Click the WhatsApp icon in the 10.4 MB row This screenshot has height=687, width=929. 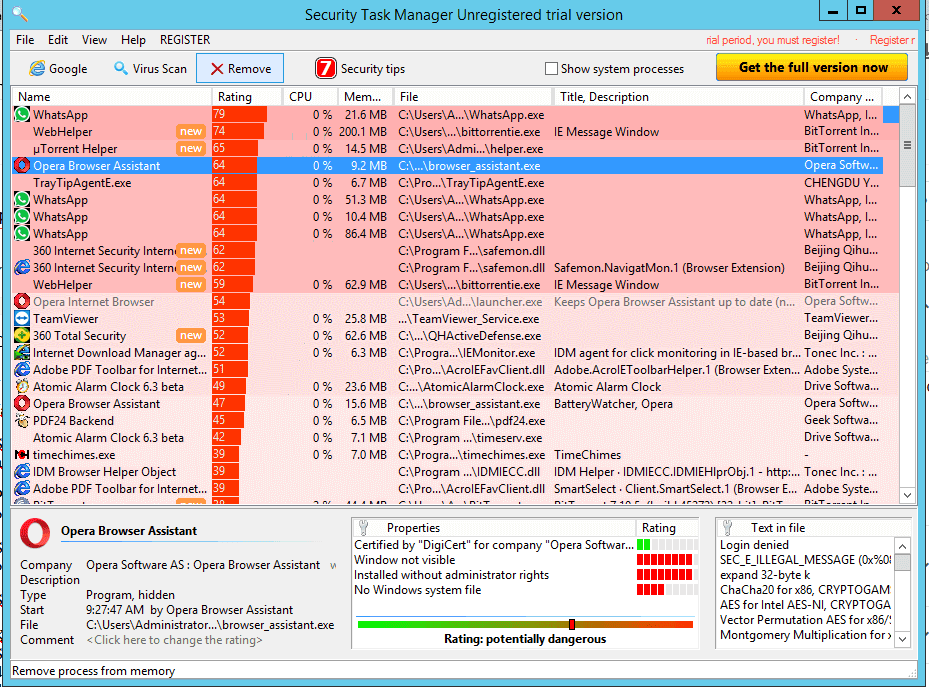pyautogui.click(x=22, y=217)
